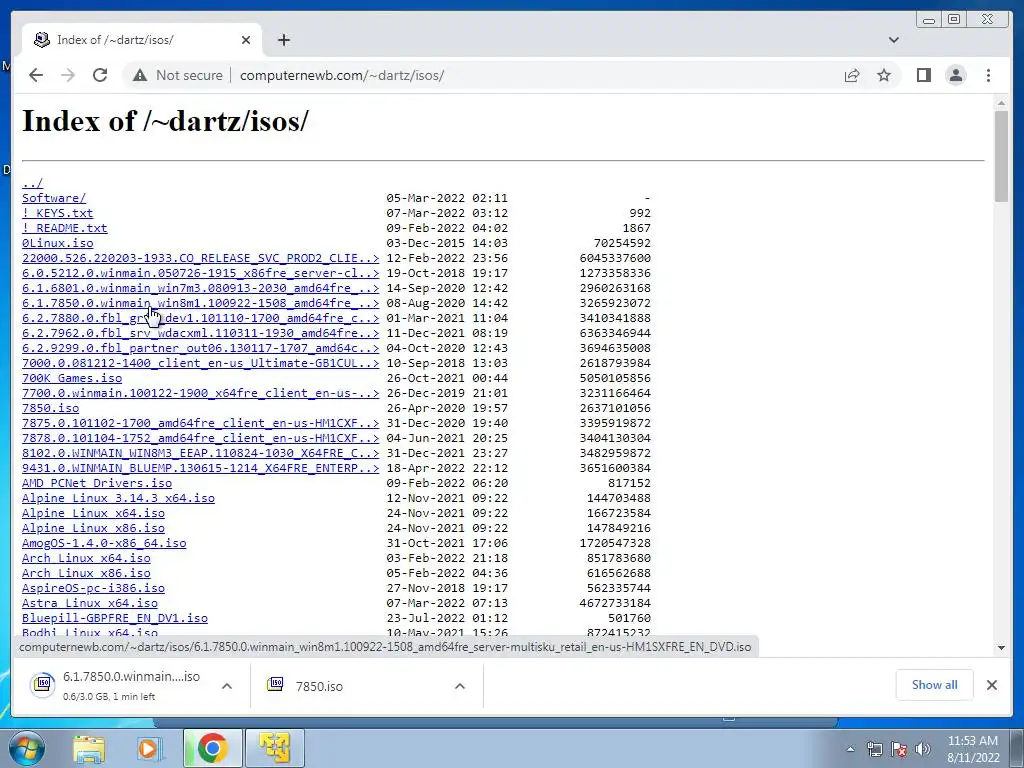Download 6.2.9299.0.fbl_partner_out06 iso
Viewport: 1024px width, 768px height.
(200, 348)
